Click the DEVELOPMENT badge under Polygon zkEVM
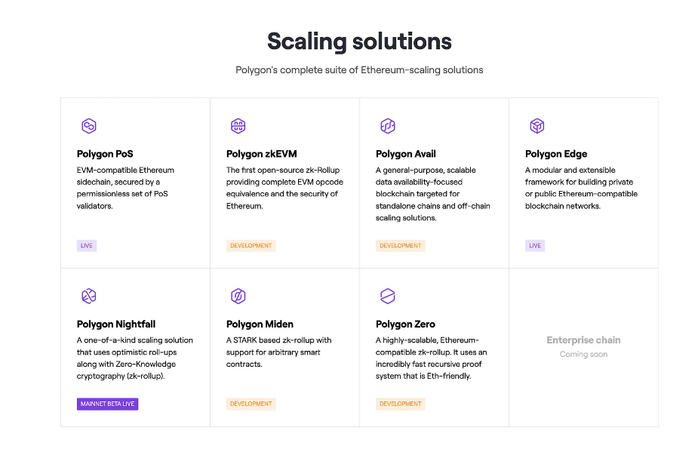The image size is (700, 449). click(251, 245)
